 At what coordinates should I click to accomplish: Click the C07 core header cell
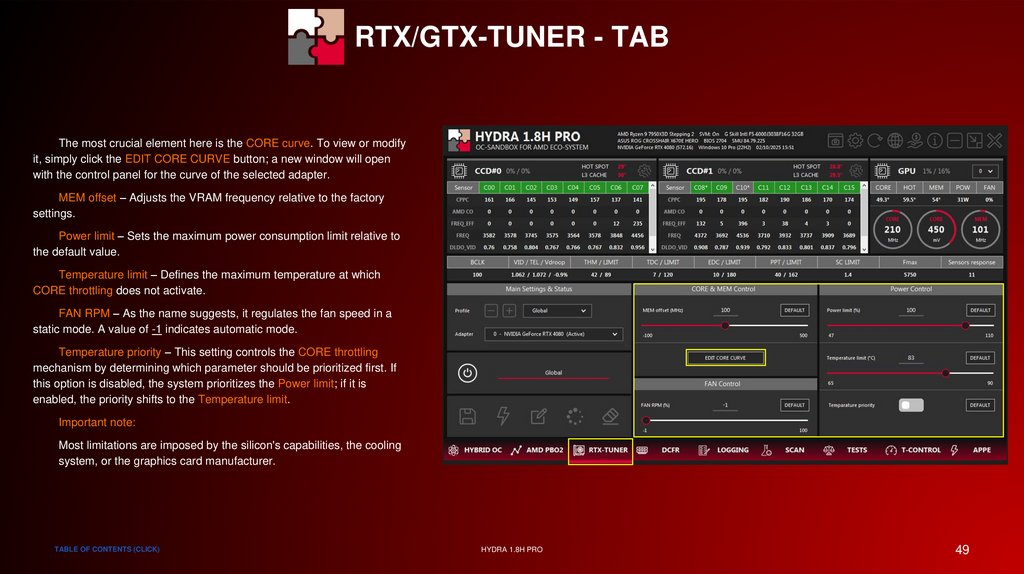pyautogui.click(x=637, y=187)
